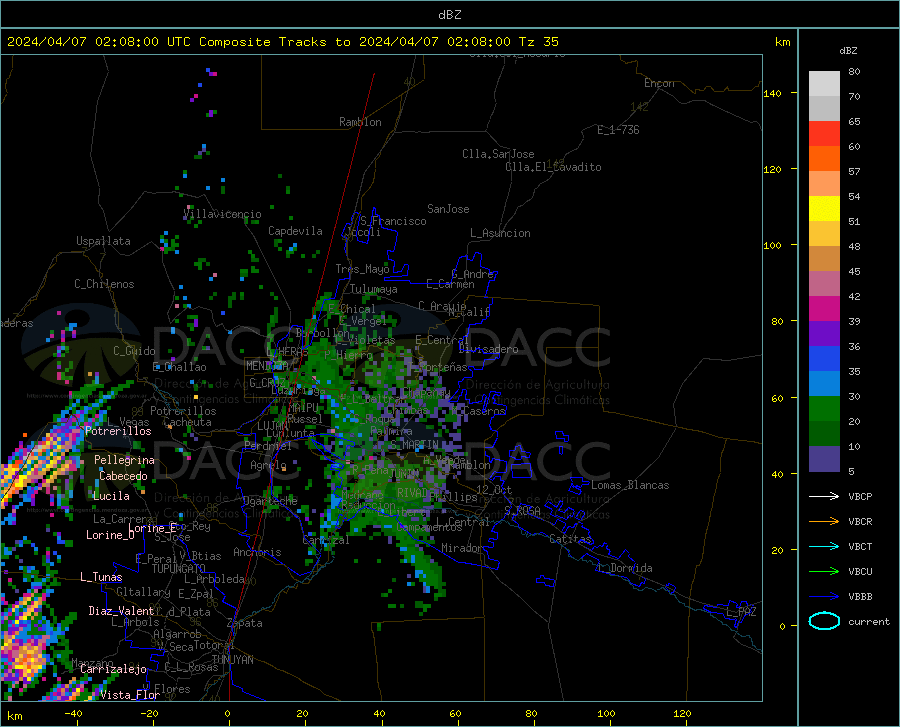Click the VBCP legend label
Screen dimensions: 900x727
point(860,496)
